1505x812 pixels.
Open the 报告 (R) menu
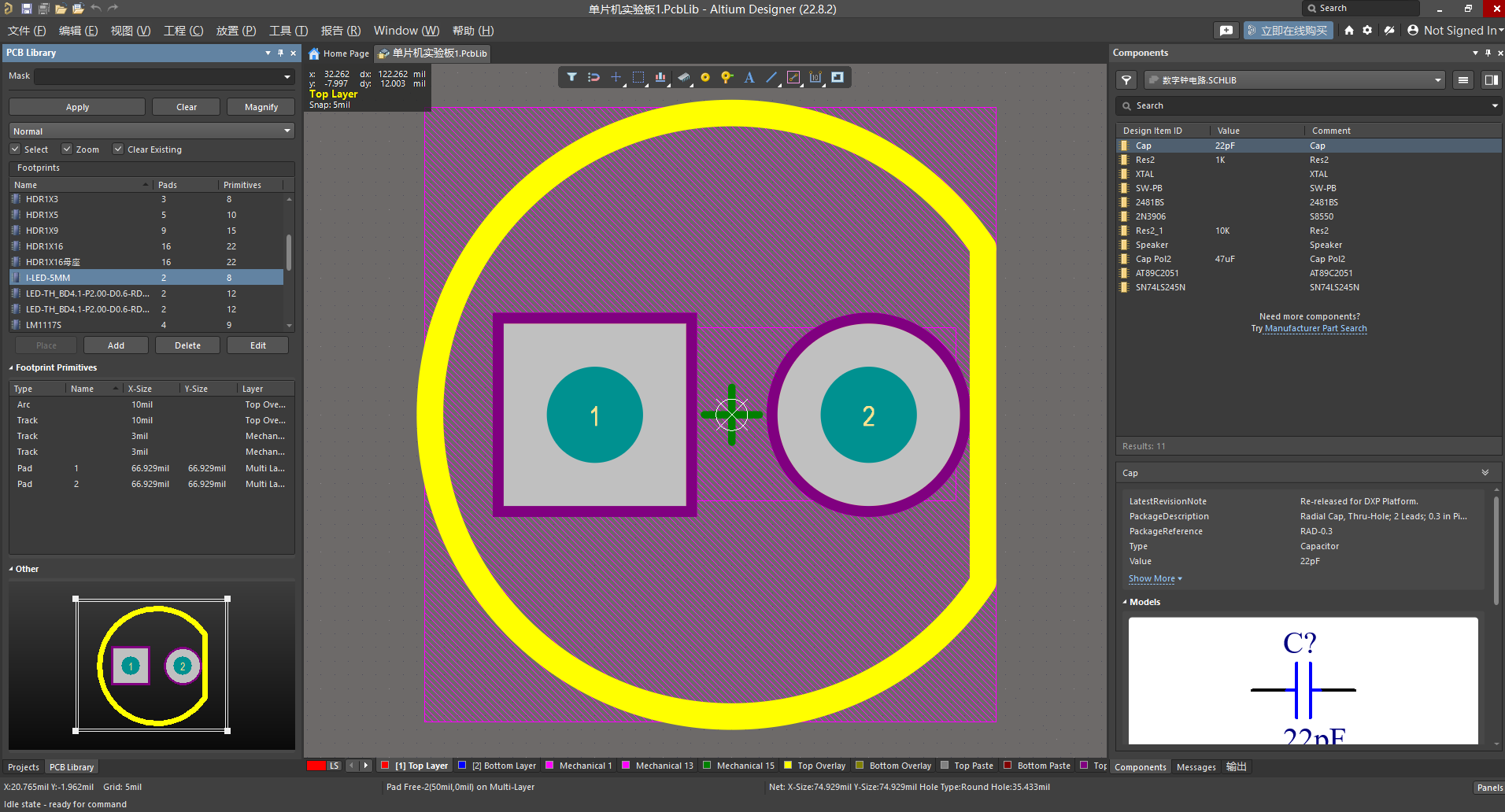341,31
